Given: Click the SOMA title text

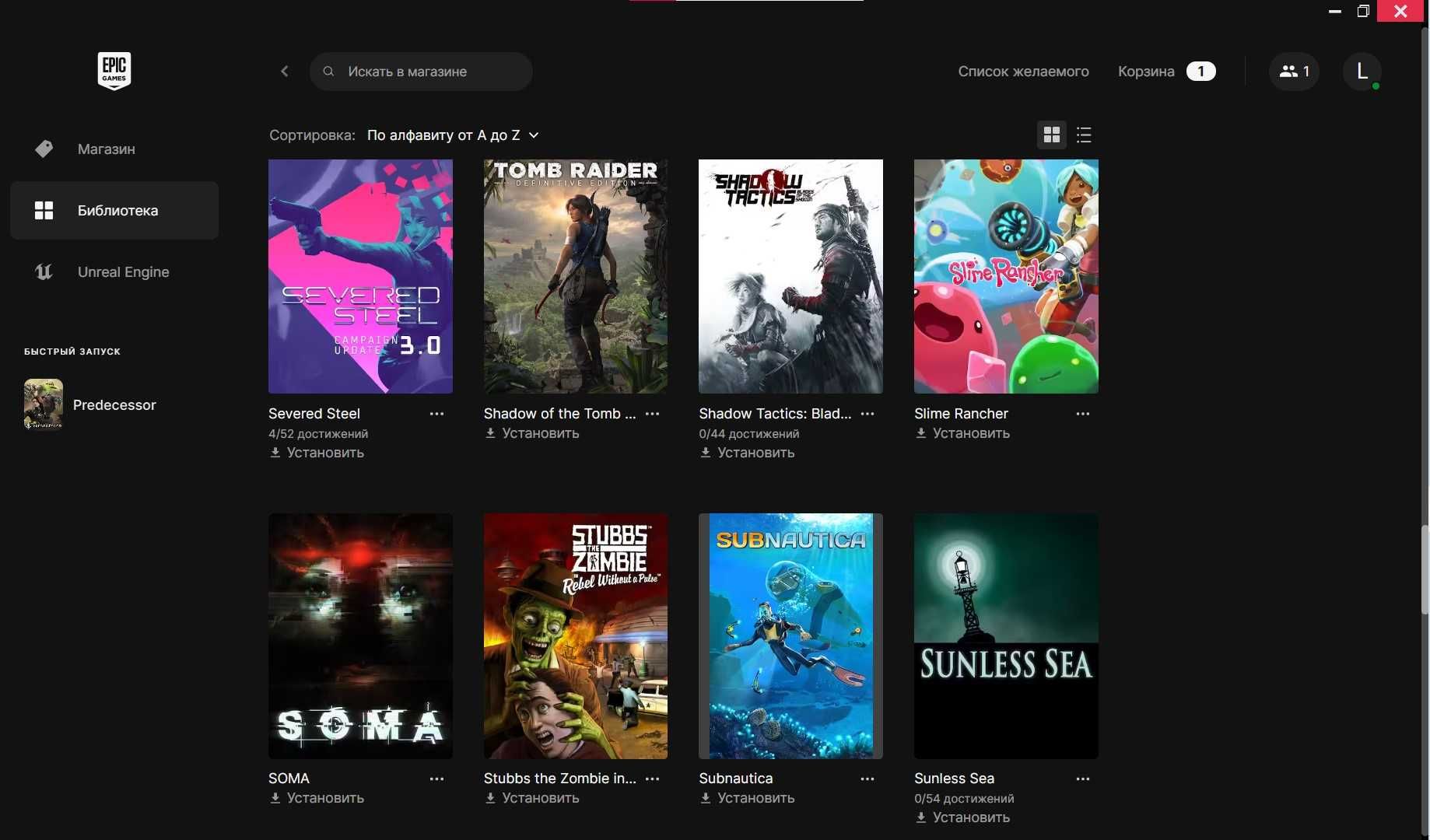Looking at the screenshot, I should [289, 779].
